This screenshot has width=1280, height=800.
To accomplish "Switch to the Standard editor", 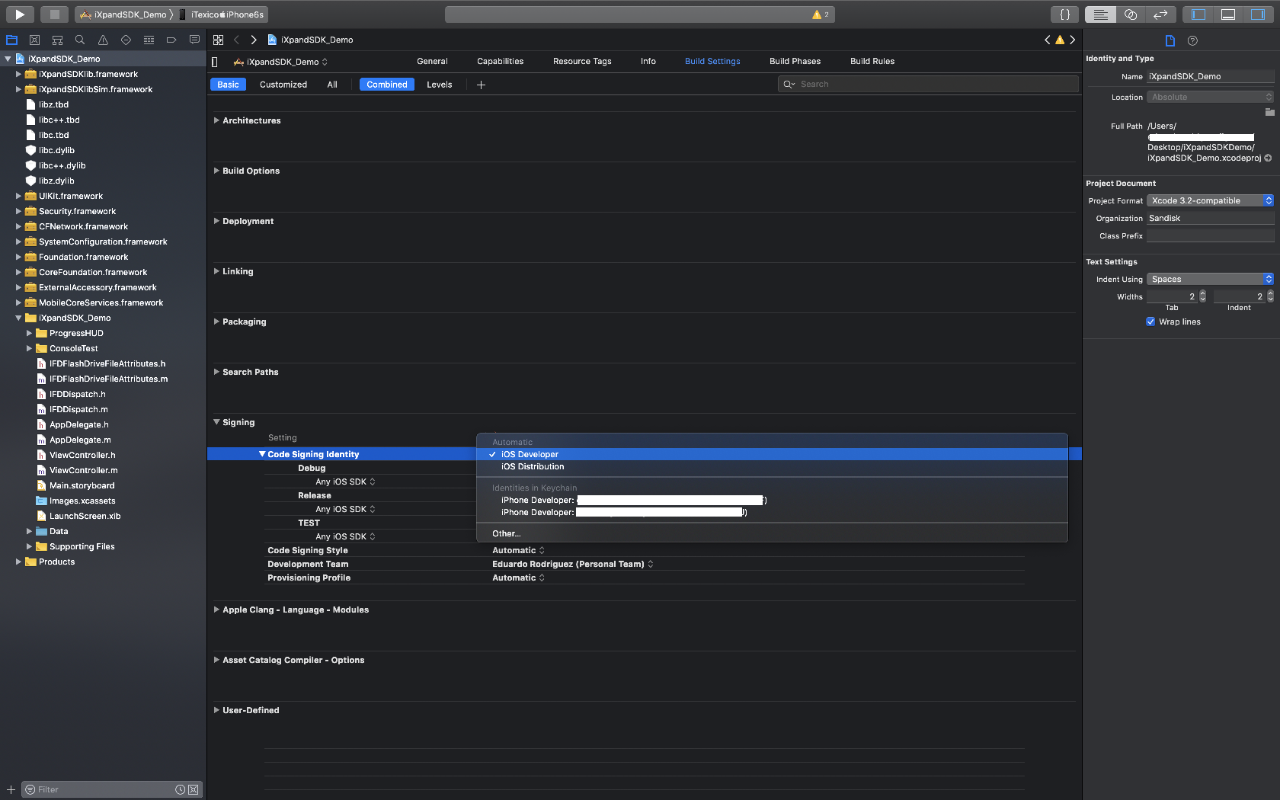I will click(x=1101, y=15).
